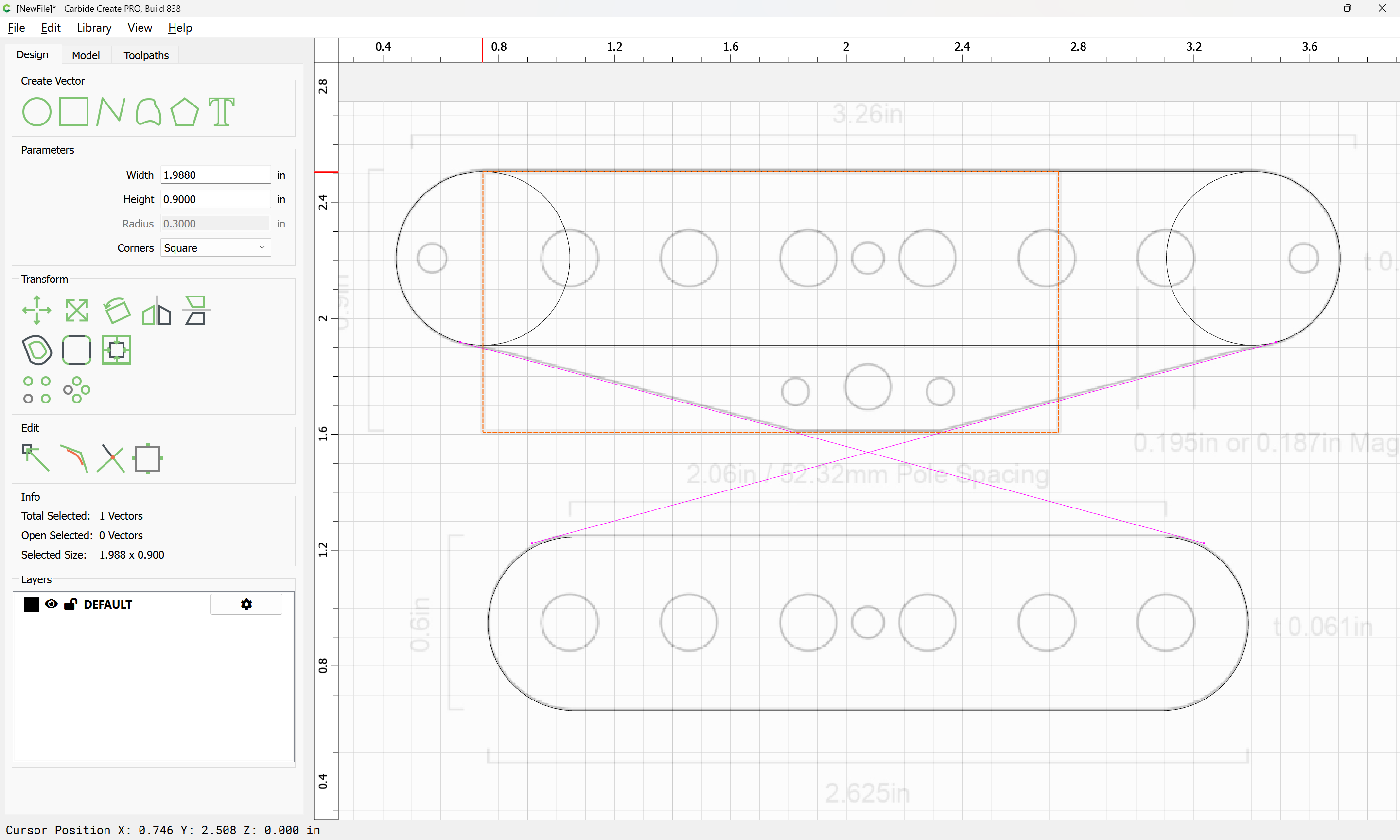The height and width of the screenshot is (840, 1400).
Task: Toggle the DEFAULT layer lock
Action: point(71,604)
